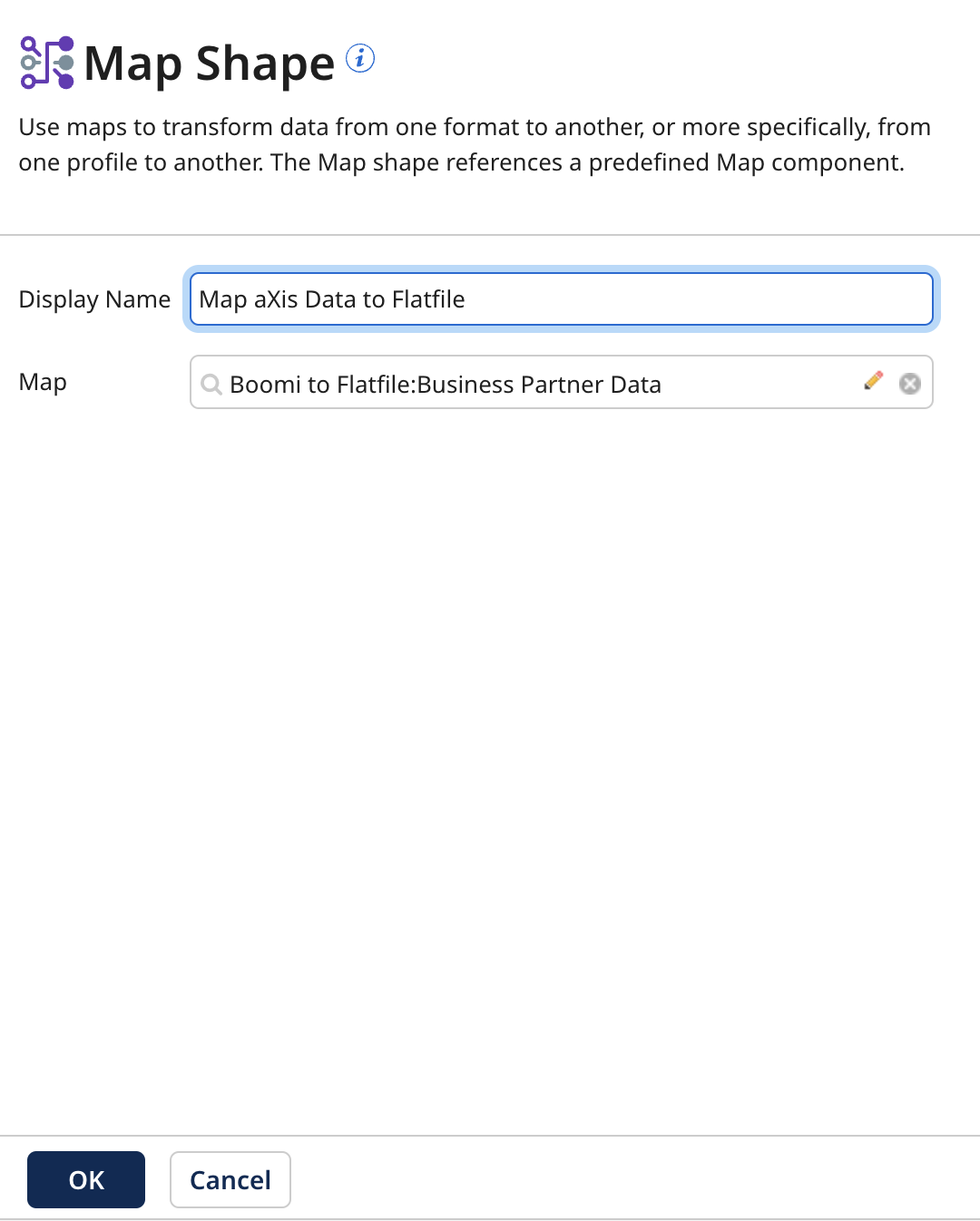Click the Display Name label
Screen dimensions: 980x1221
93,299
